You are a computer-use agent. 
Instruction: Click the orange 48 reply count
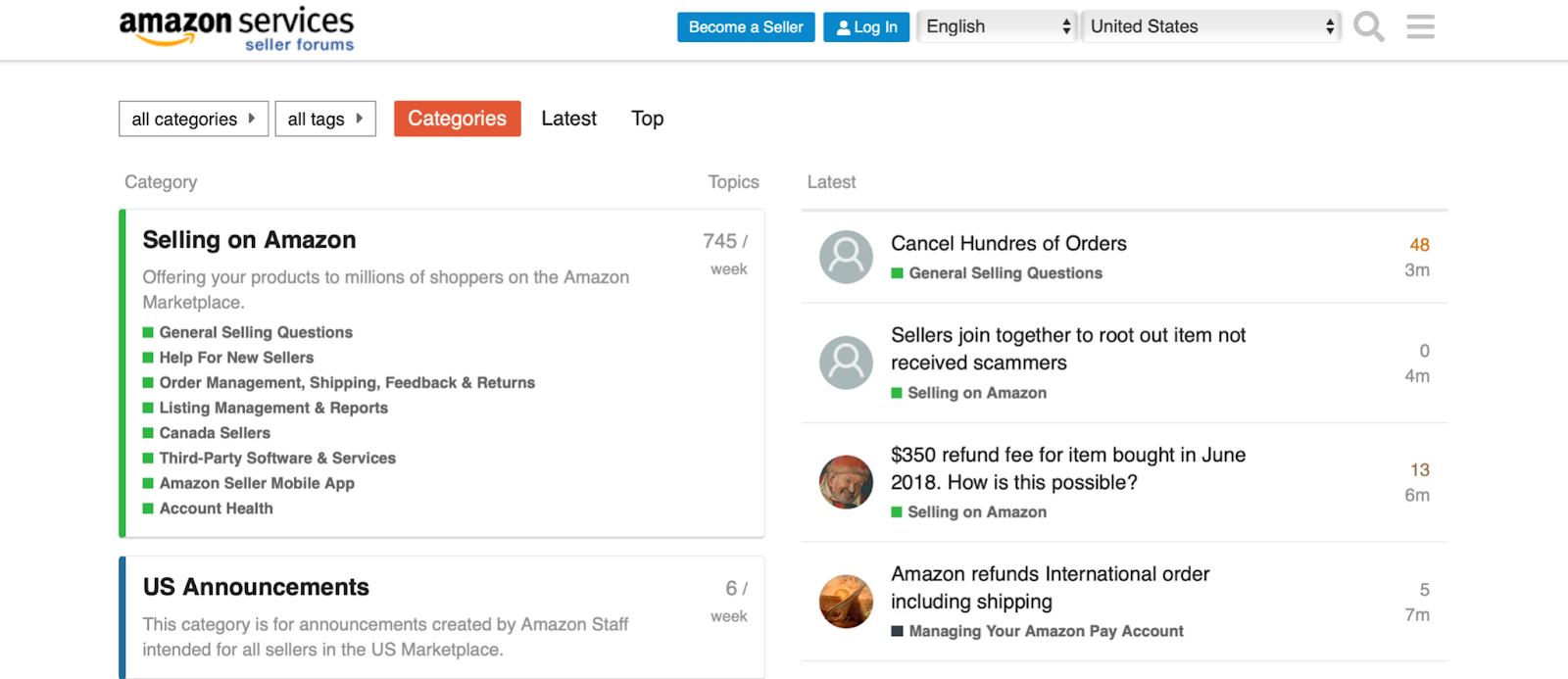1419,245
